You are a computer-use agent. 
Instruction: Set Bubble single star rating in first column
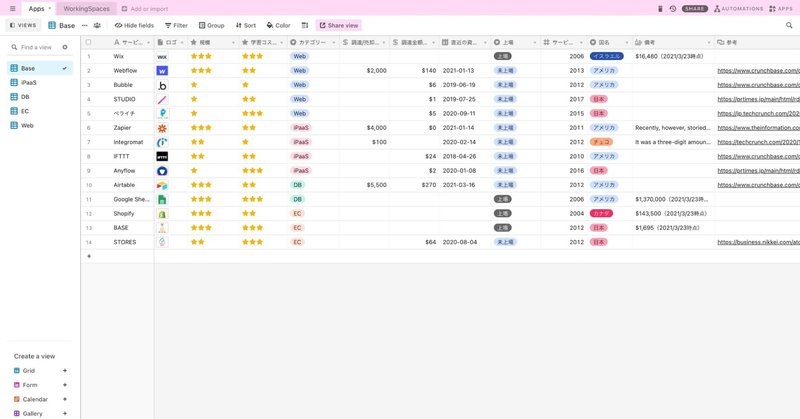coord(194,85)
